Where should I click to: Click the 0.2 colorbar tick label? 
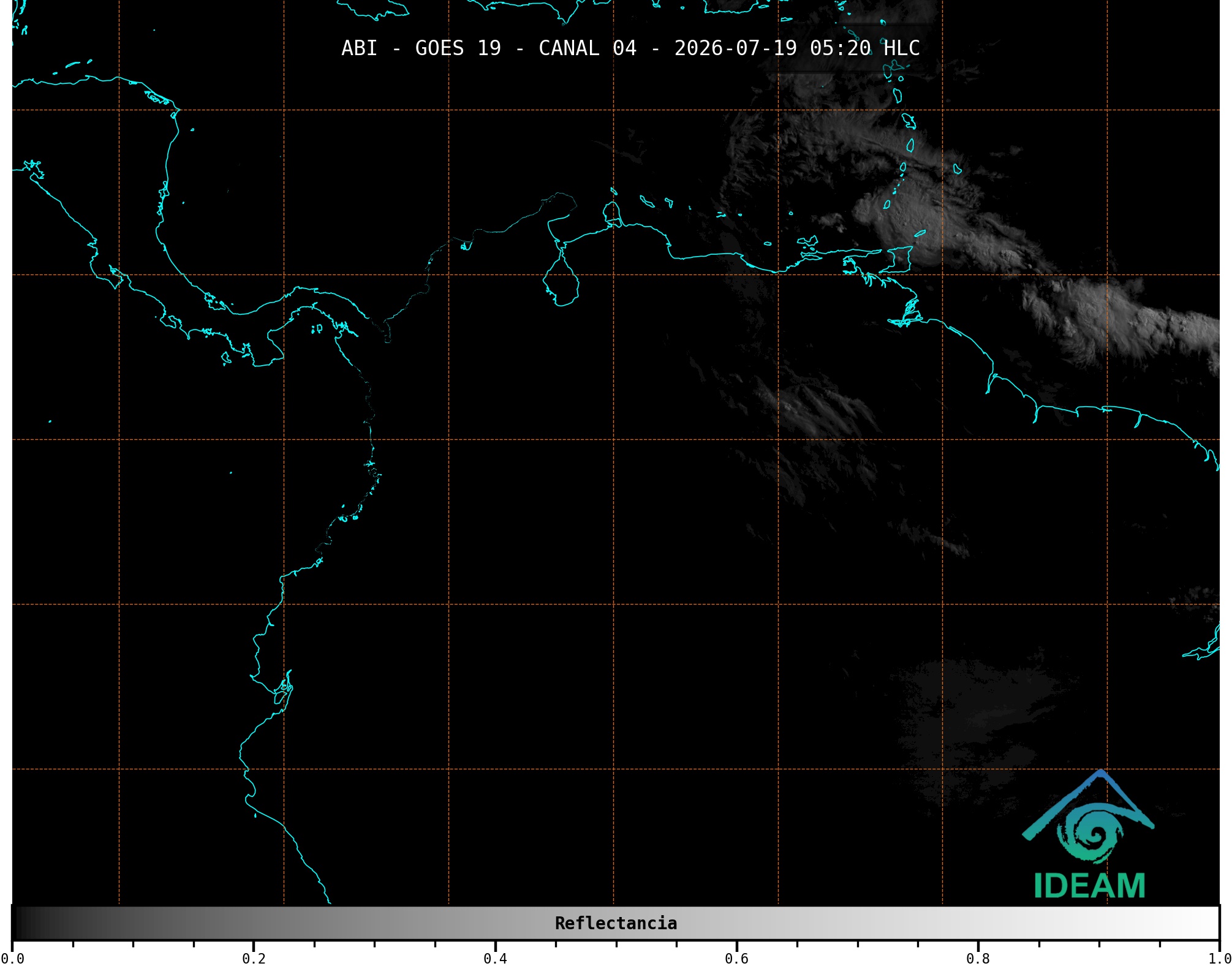(x=254, y=959)
